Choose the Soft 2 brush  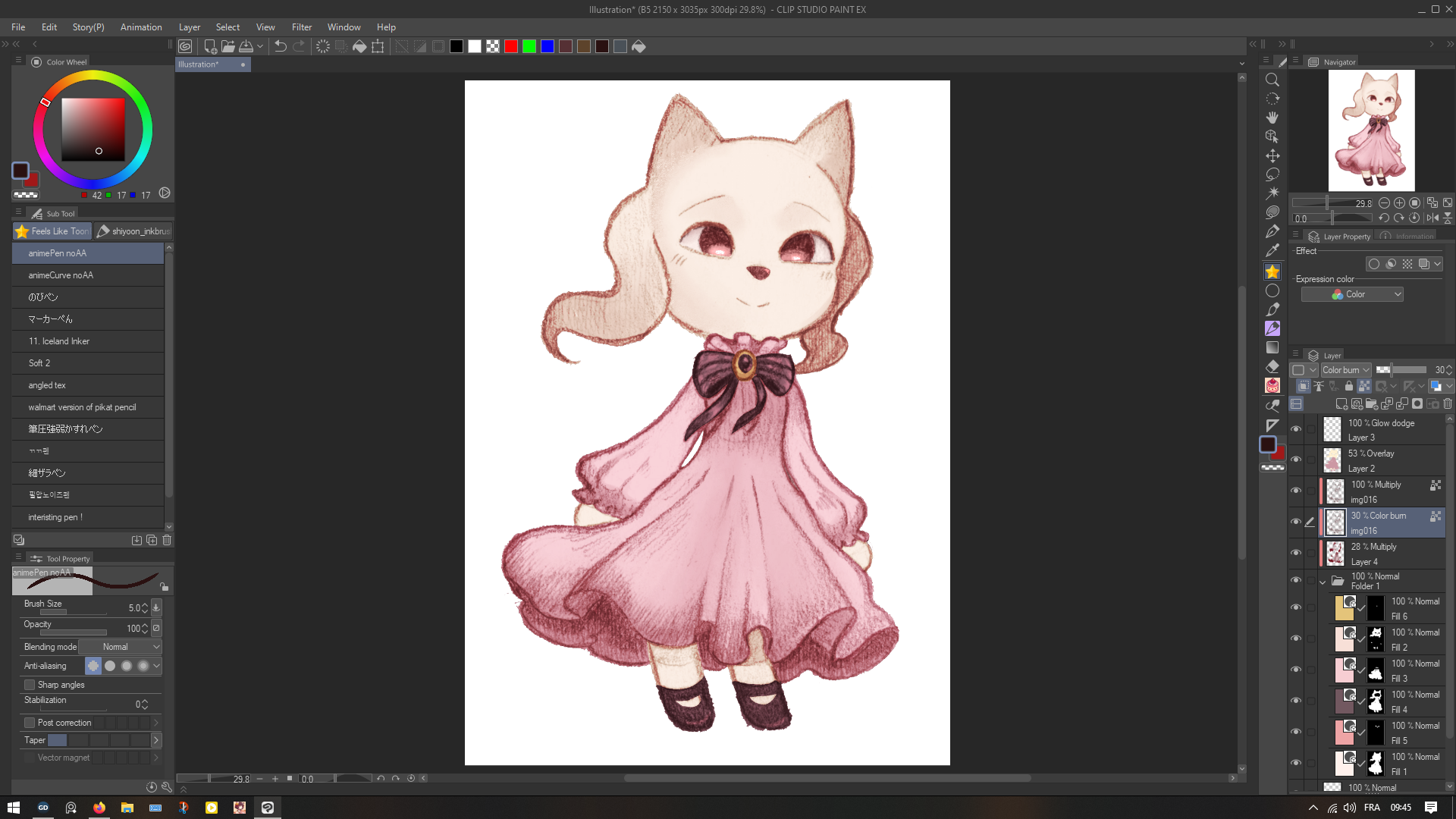[88, 363]
